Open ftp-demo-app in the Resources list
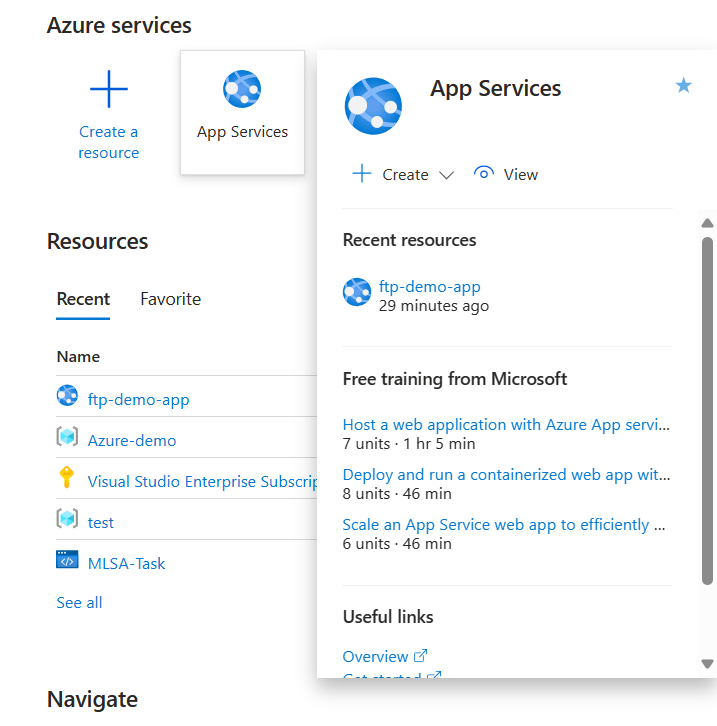Viewport: 717px width, 726px height. pyautogui.click(x=138, y=400)
